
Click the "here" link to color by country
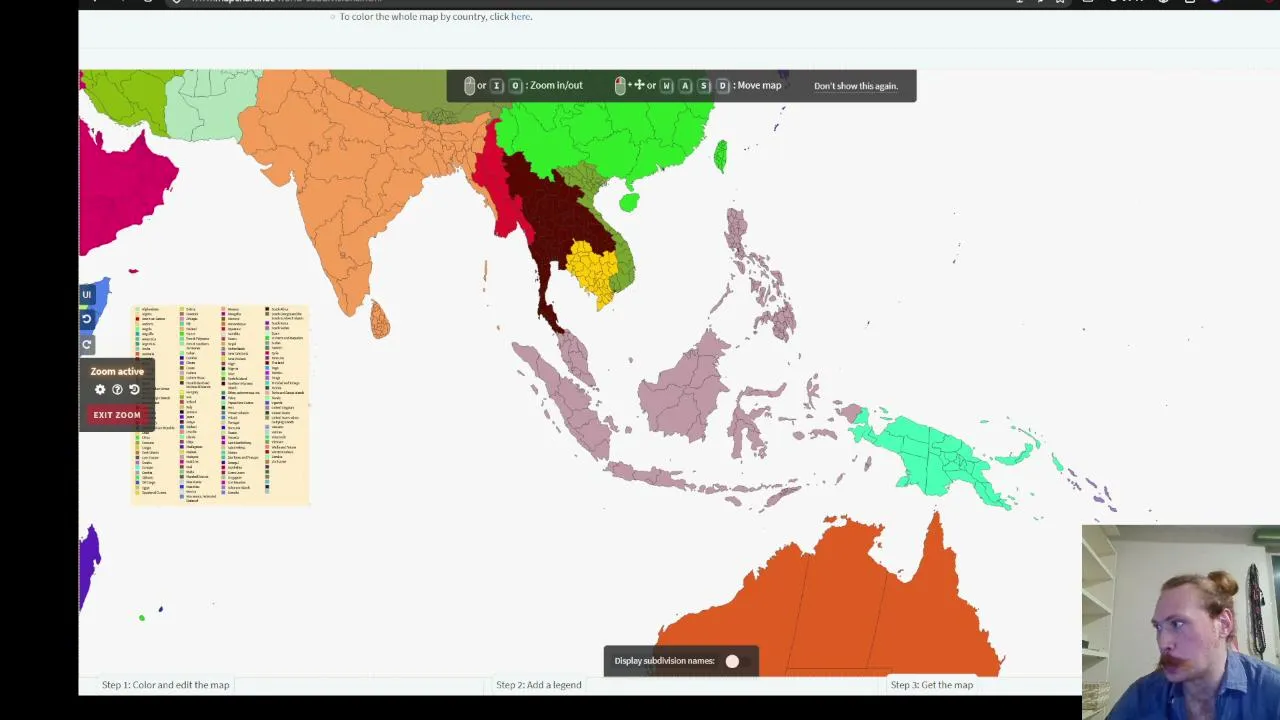click(x=520, y=16)
